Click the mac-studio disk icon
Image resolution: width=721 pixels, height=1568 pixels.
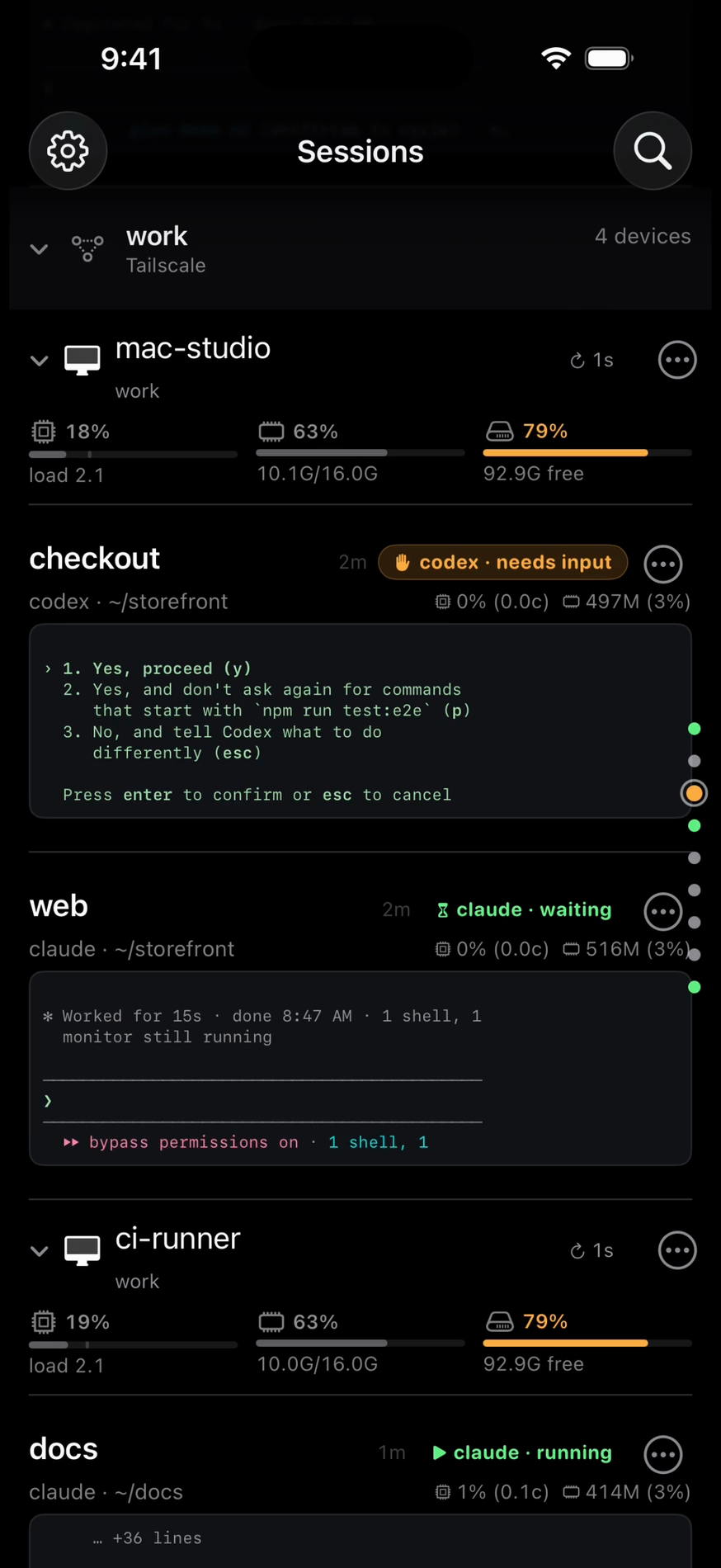click(x=499, y=431)
